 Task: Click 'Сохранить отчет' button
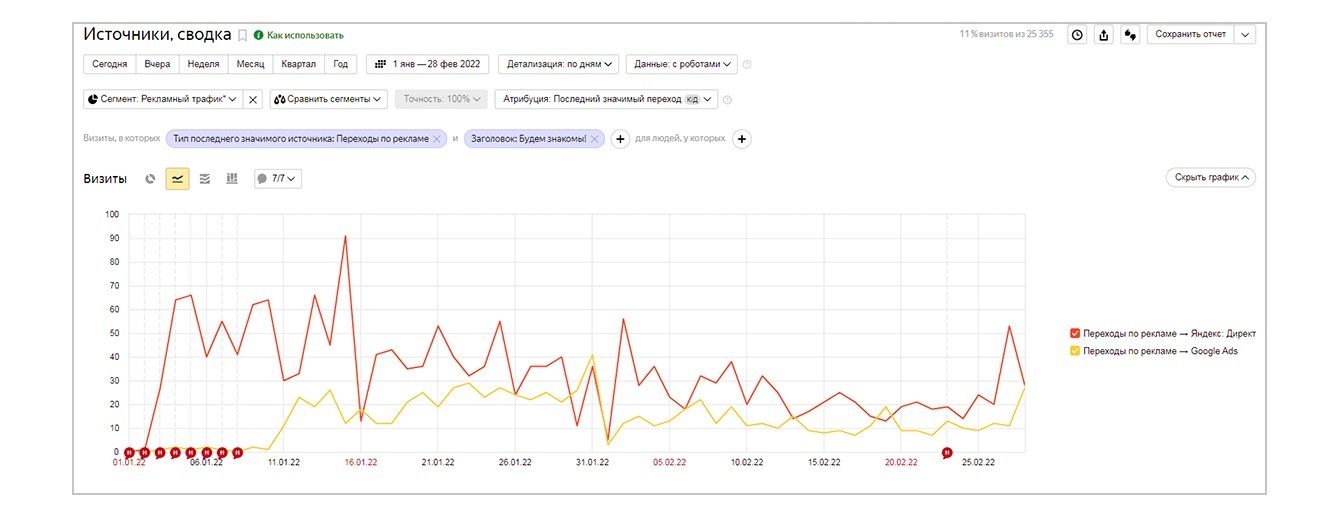coord(1190,34)
